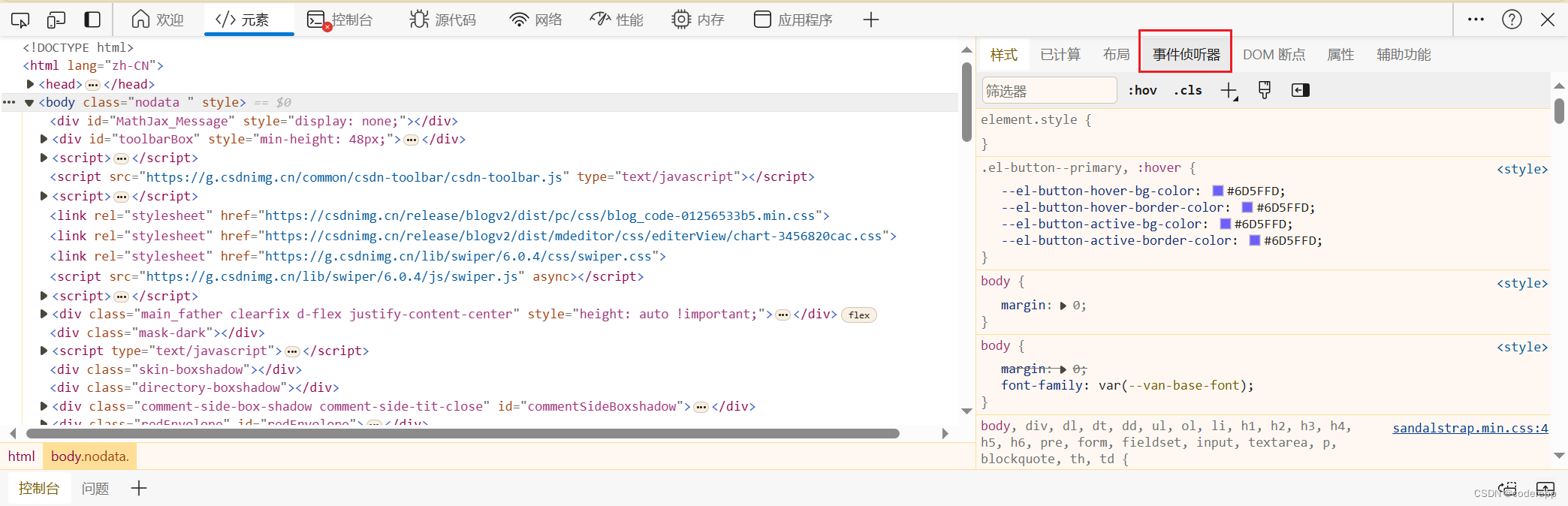Click the DOM tree horizontal scrollbar

pyautogui.click(x=463, y=433)
